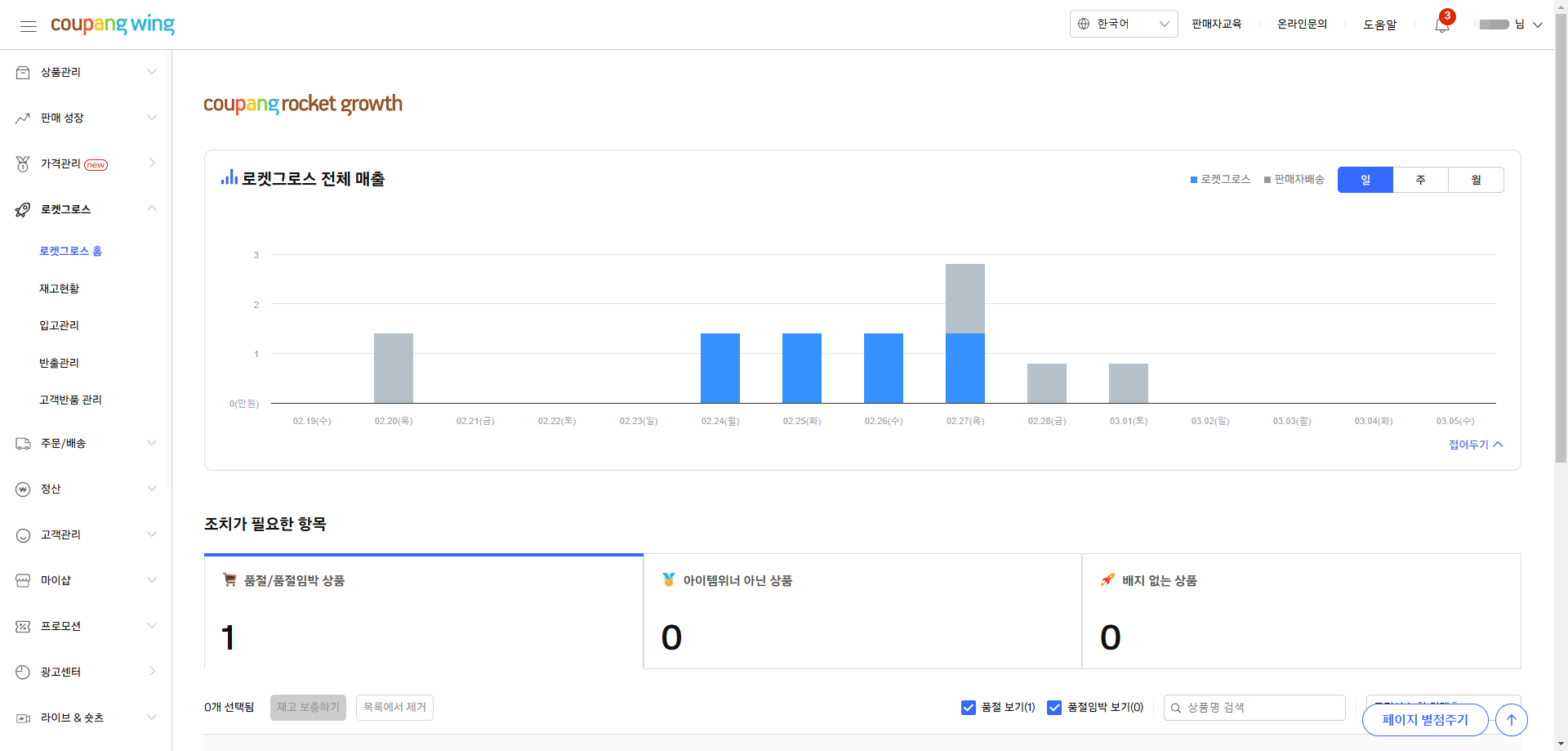Switch the chart to 주 (weekly) view
1568x751 pixels.
[1421, 180]
